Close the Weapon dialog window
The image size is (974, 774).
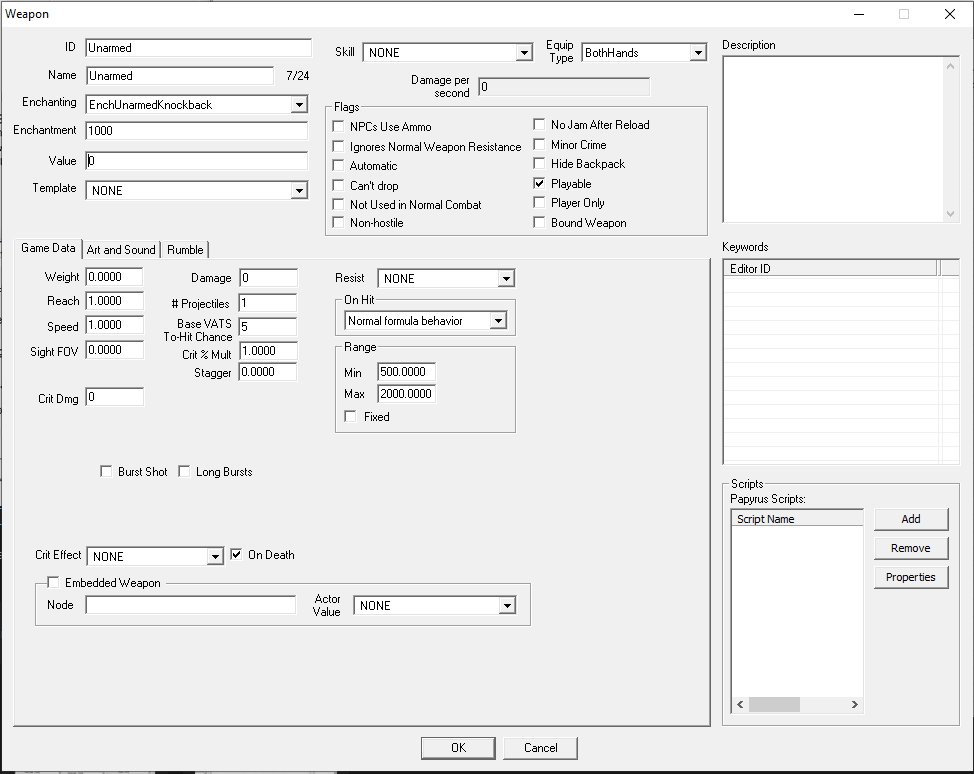tap(950, 14)
